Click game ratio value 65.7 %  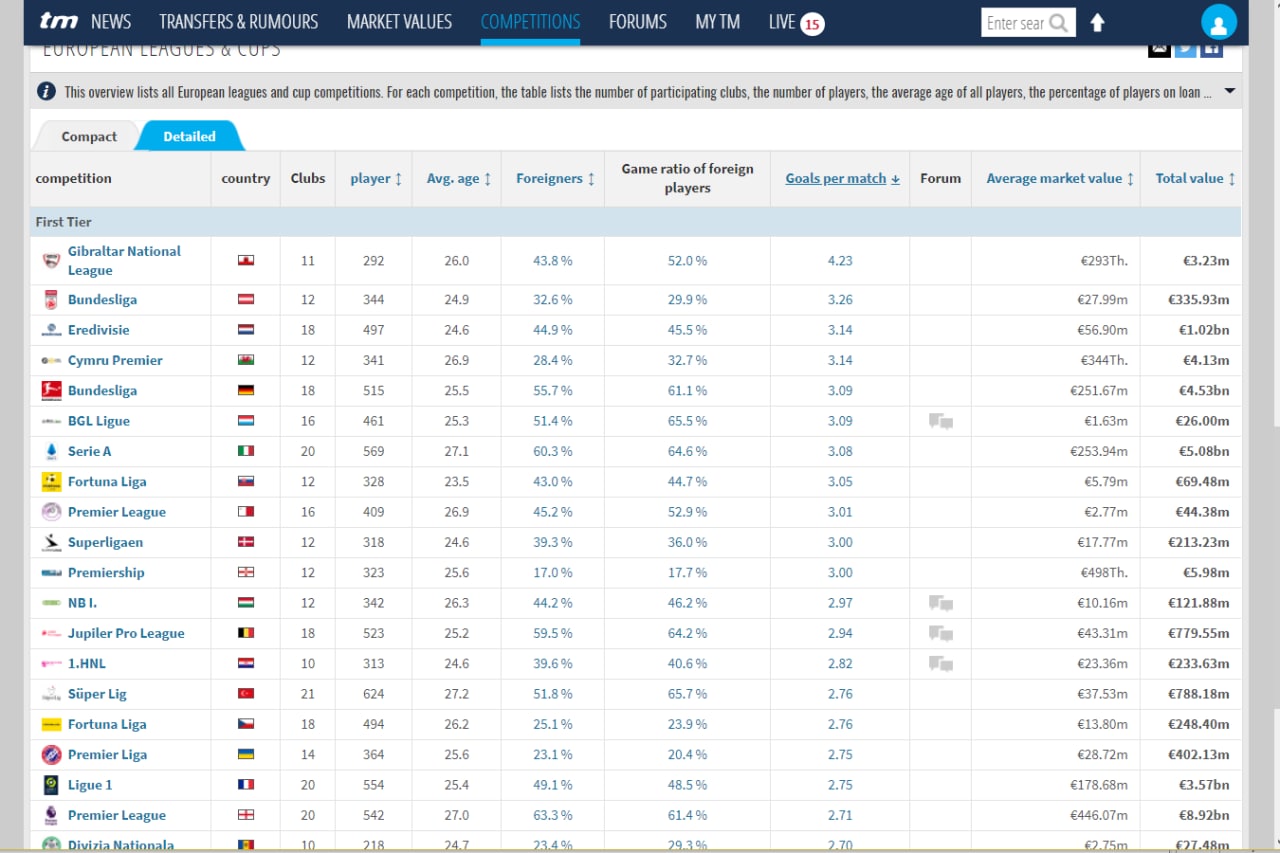coord(687,693)
